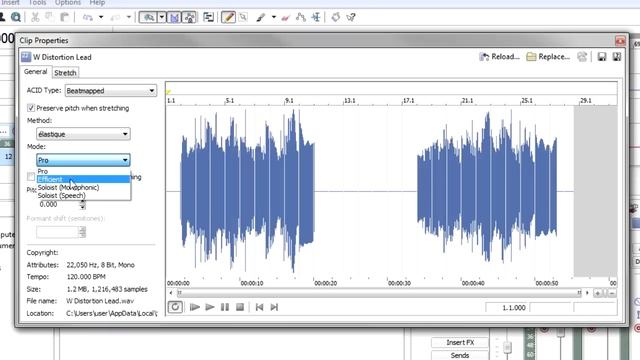Click the Undo arrow icon
640x360 pixels.
[87, 17]
